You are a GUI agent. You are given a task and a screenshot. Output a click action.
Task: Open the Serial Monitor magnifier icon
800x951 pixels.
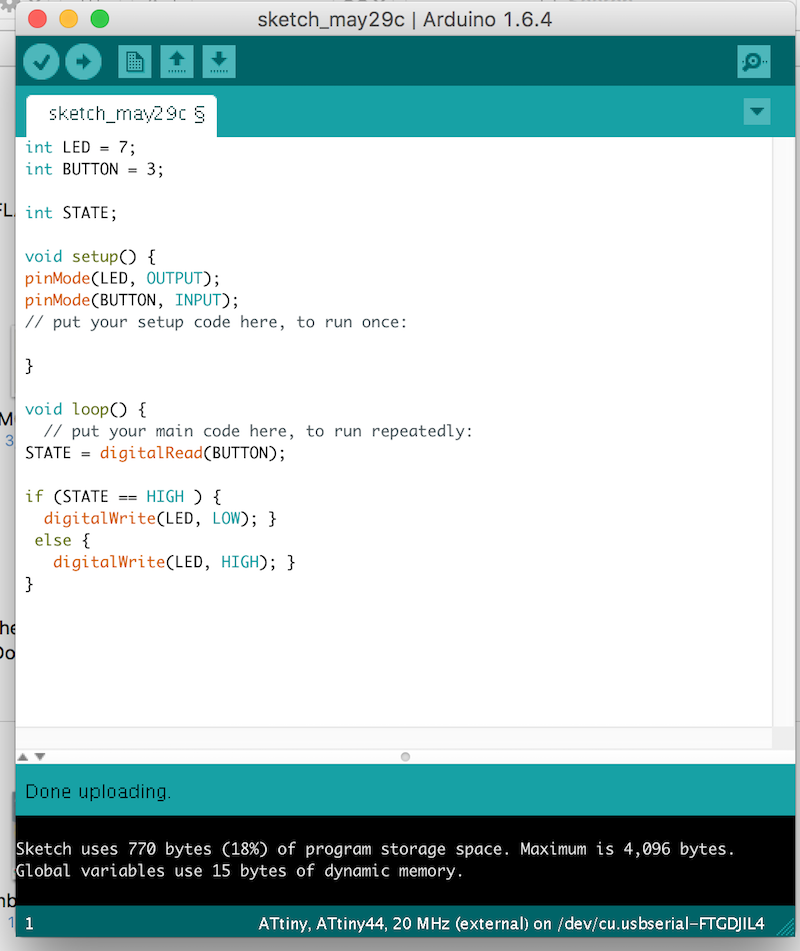pos(754,61)
